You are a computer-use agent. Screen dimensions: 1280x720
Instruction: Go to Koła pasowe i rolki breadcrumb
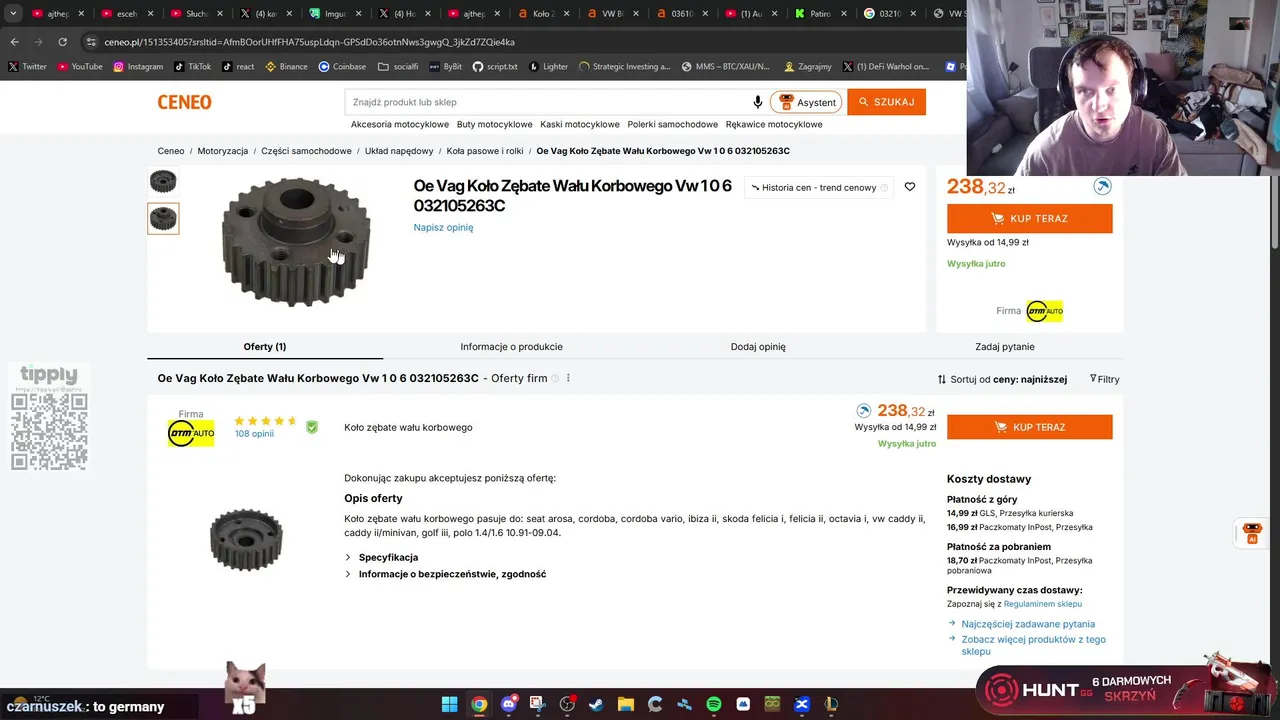[485, 151]
